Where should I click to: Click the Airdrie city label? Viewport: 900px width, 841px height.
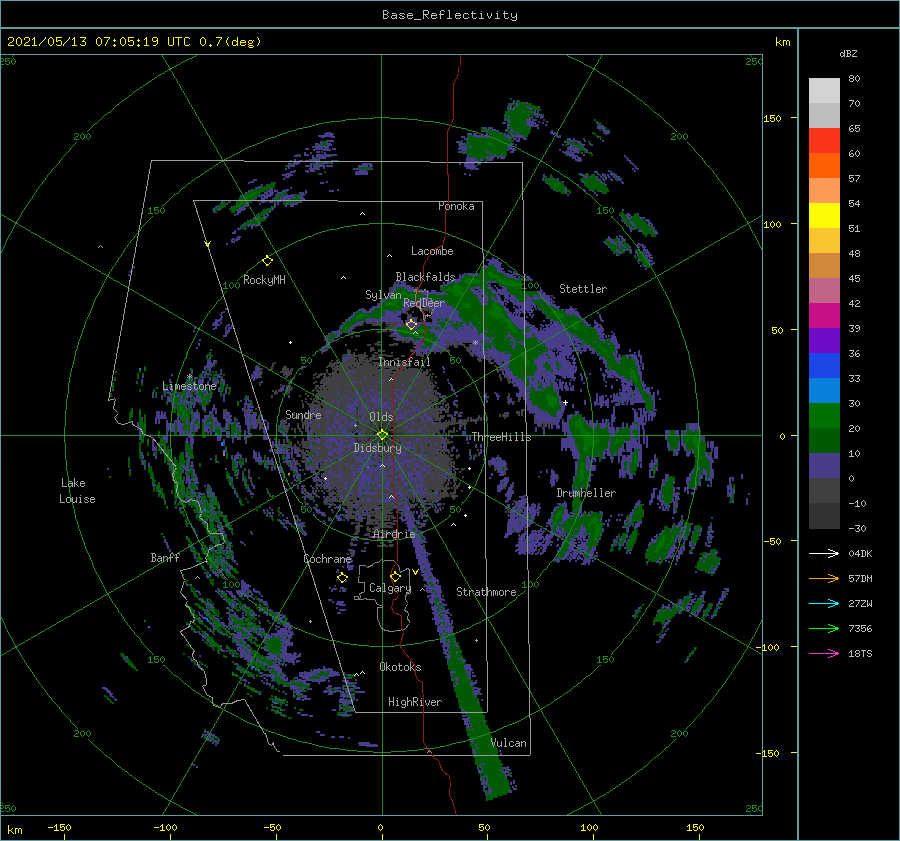point(394,534)
